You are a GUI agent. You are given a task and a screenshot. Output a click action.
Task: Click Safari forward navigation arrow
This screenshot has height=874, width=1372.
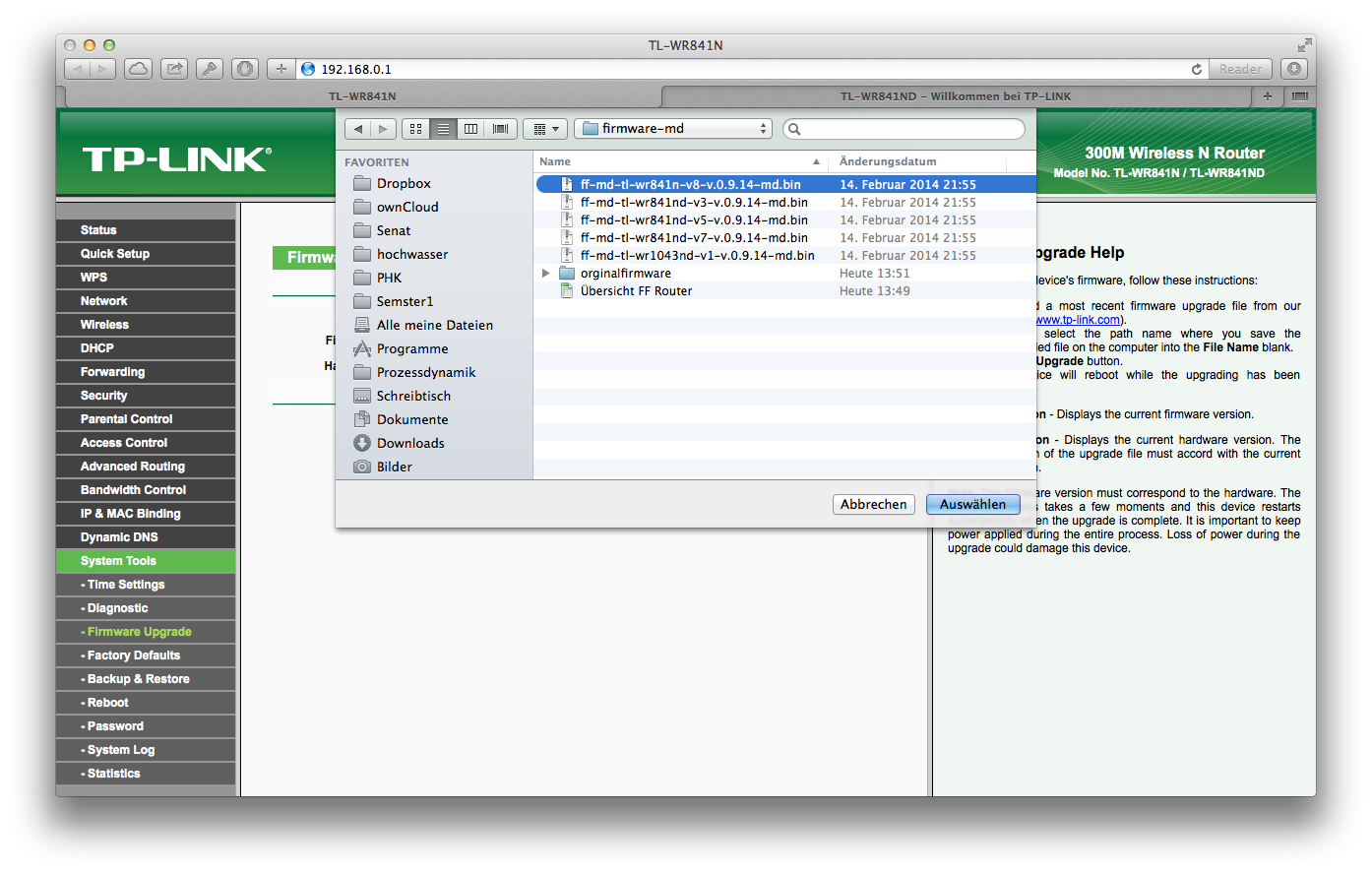click(103, 69)
